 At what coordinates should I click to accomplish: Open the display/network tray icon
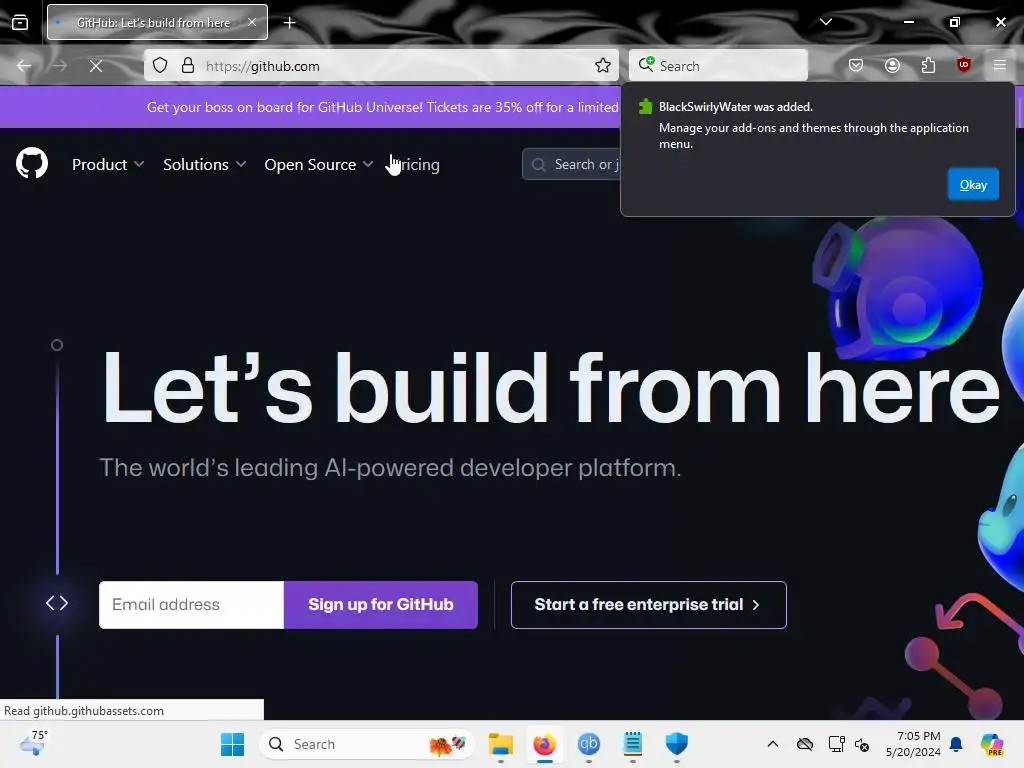[x=837, y=744]
